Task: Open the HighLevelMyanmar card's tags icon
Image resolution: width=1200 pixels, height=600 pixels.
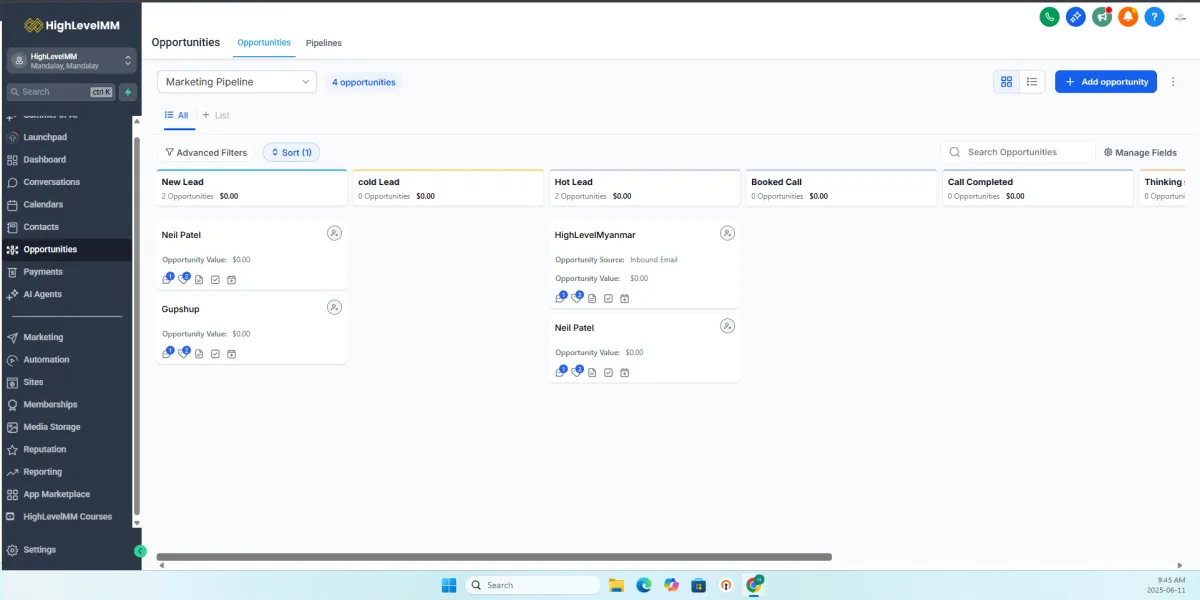Action: click(576, 298)
